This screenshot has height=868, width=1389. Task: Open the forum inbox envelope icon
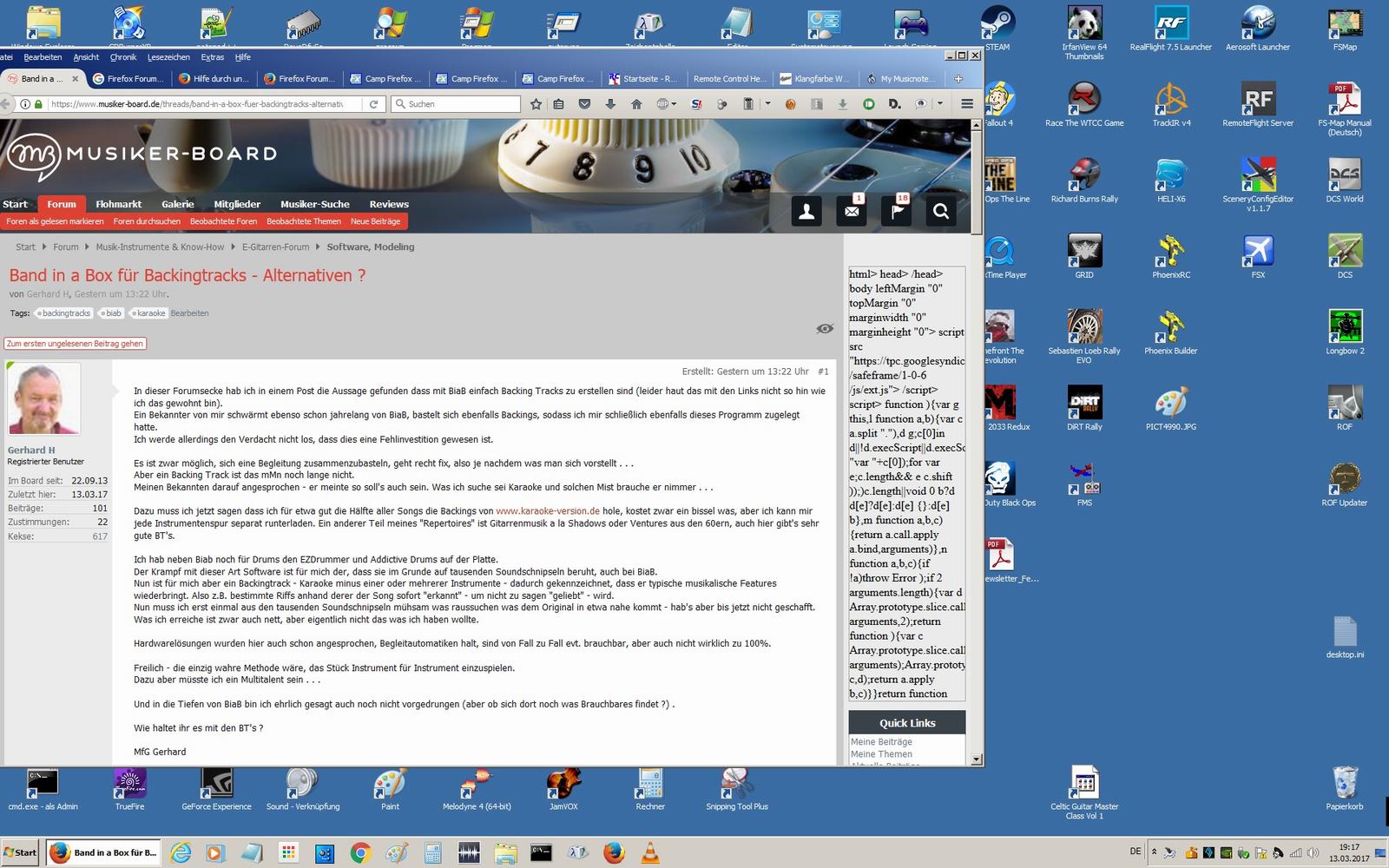coord(852,211)
